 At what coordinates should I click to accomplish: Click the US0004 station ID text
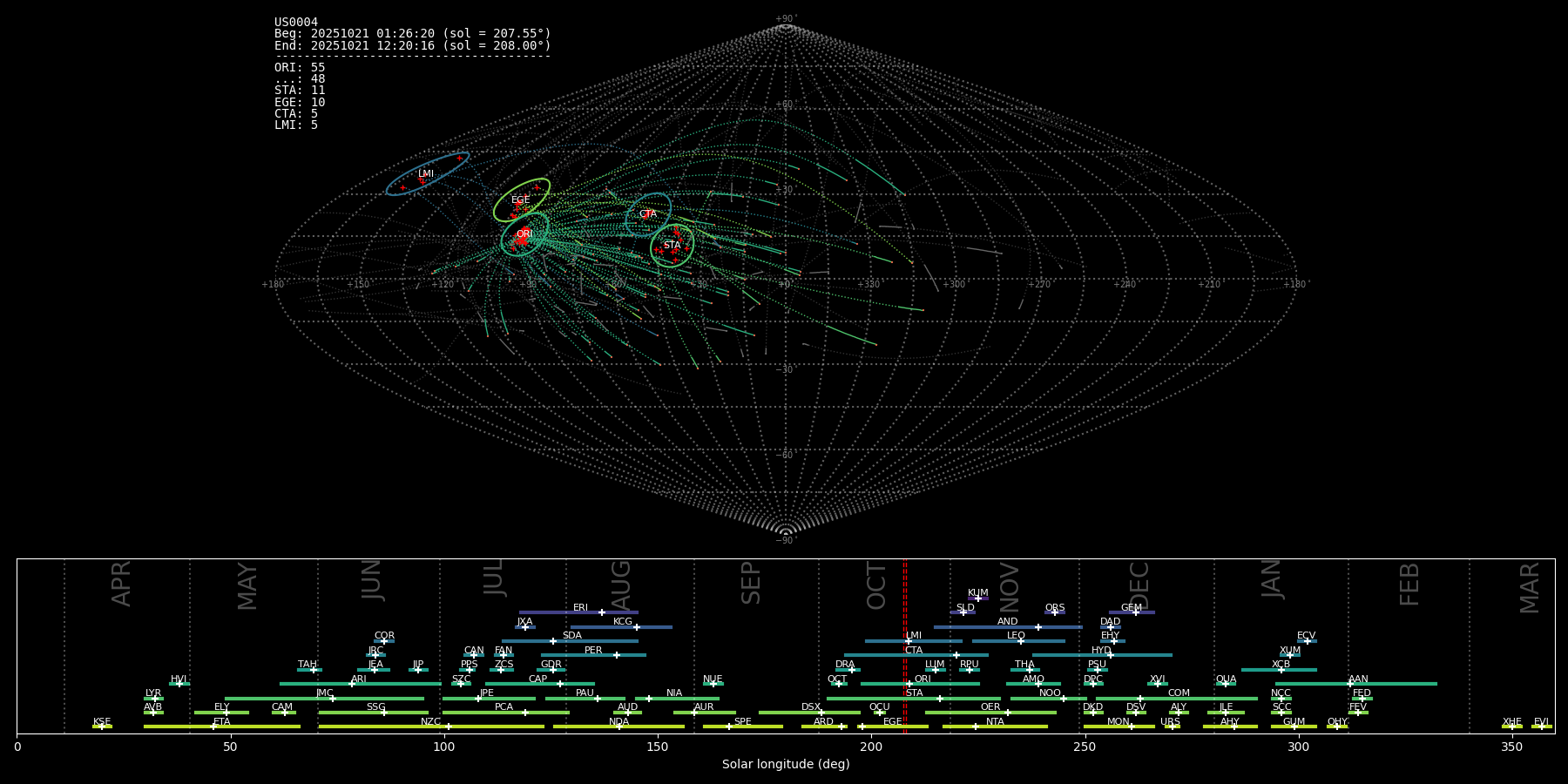point(296,23)
